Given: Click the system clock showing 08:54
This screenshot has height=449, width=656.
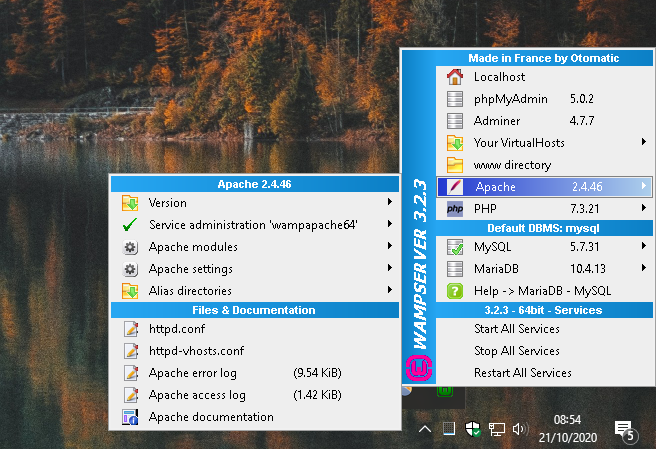Looking at the screenshot, I should pyautogui.click(x=567, y=420).
